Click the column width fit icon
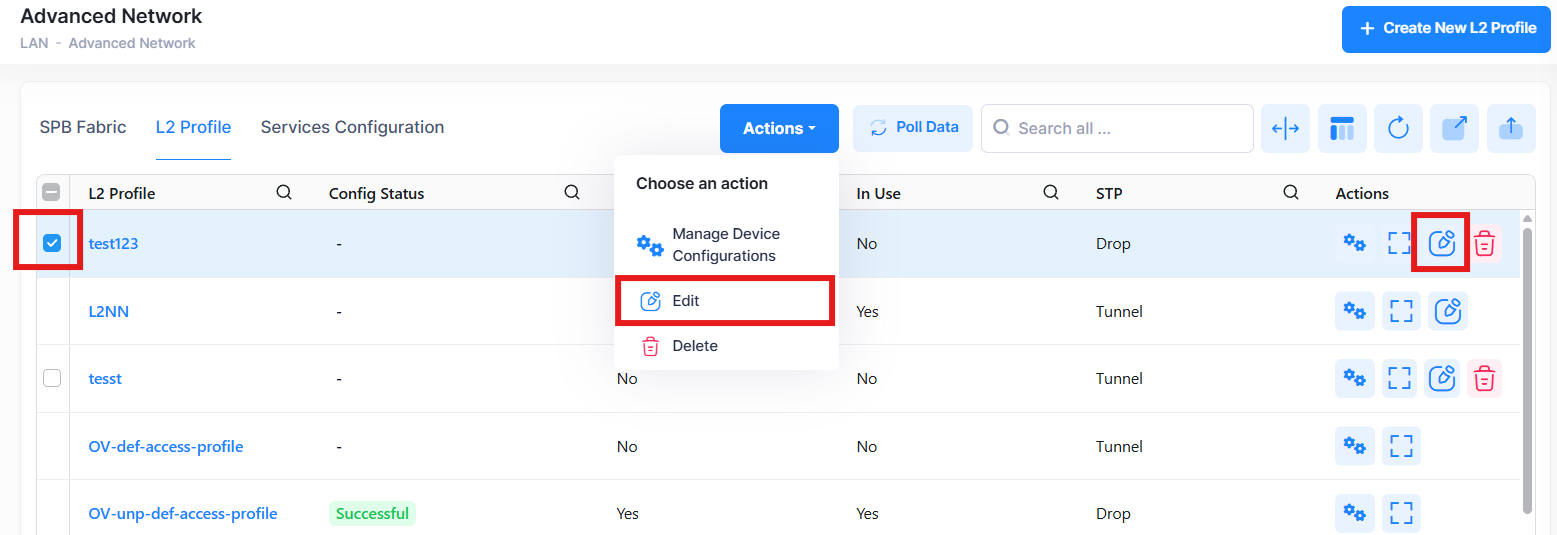This screenshot has width=1557, height=535. (1285, 128)
